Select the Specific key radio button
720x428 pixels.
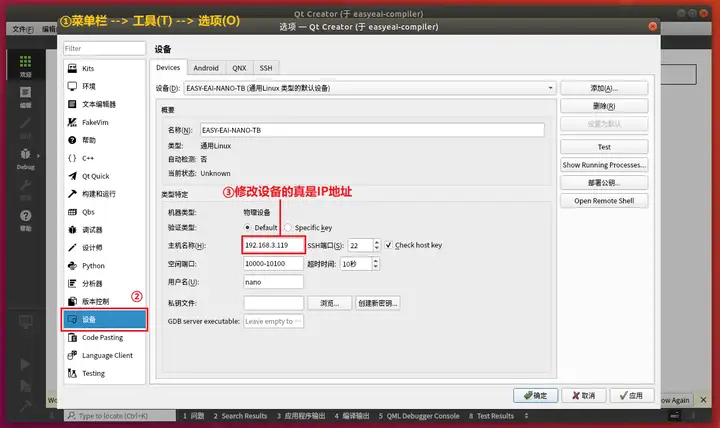pos(288,227)
